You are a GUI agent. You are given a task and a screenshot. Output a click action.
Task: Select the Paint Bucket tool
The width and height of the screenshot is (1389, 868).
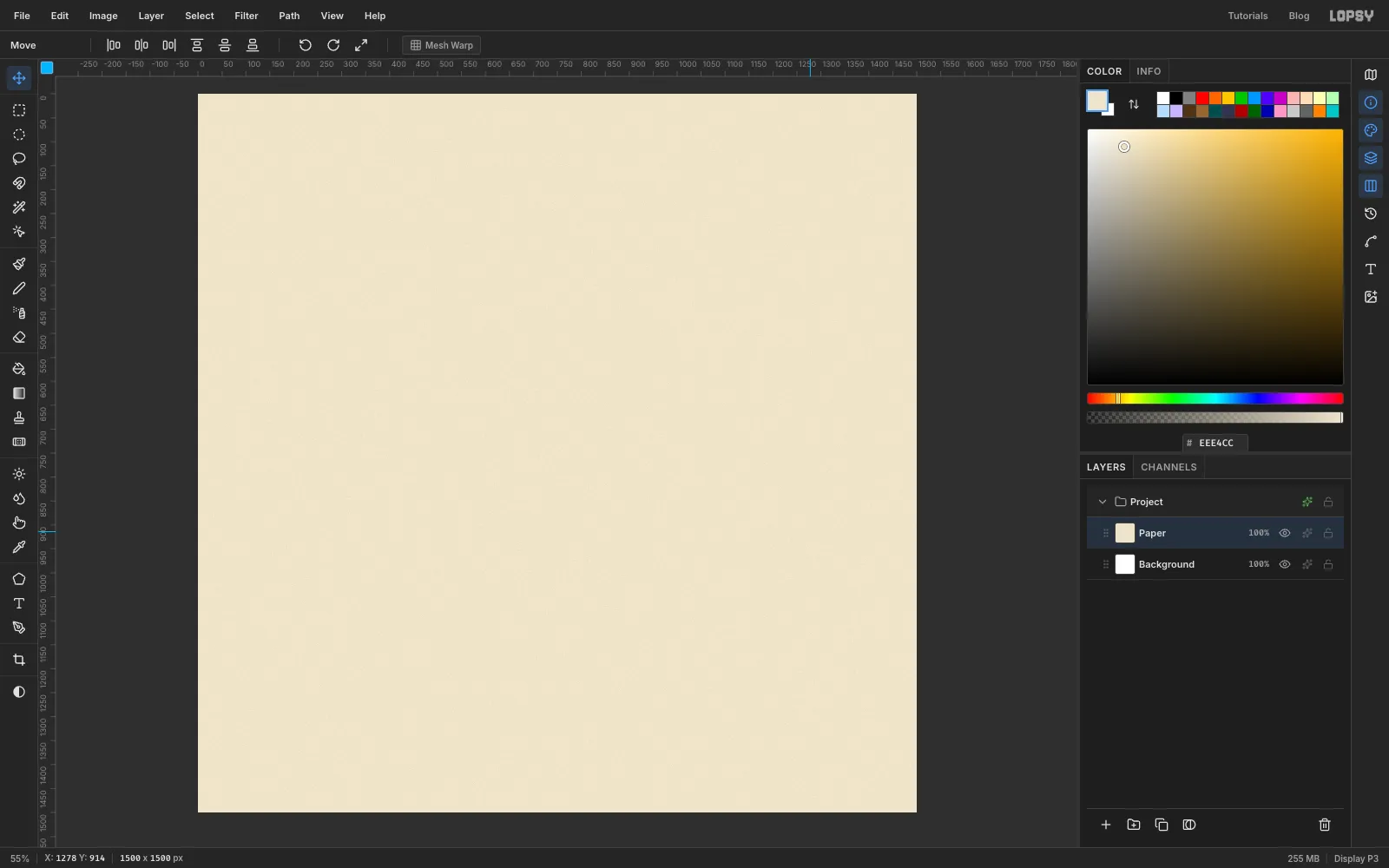[x=19, y=369]
